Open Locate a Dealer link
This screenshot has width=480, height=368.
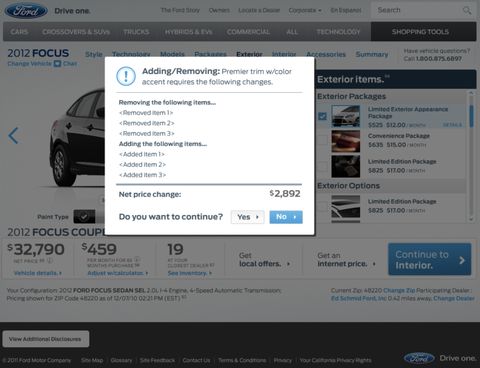(x=259, y=10)
